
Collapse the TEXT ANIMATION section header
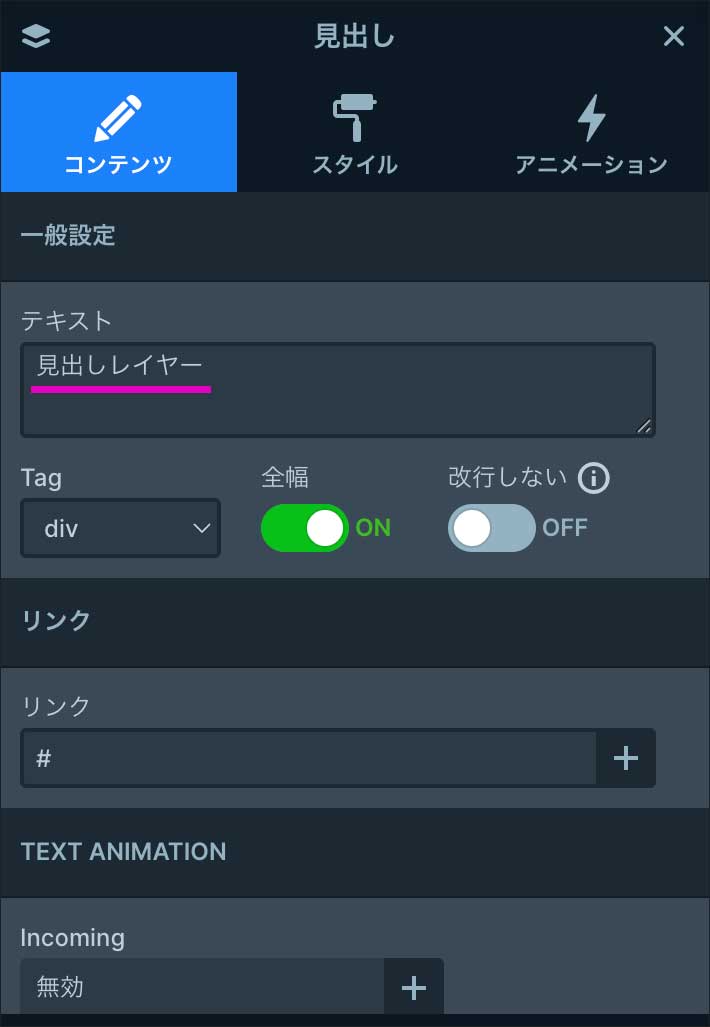355,852
